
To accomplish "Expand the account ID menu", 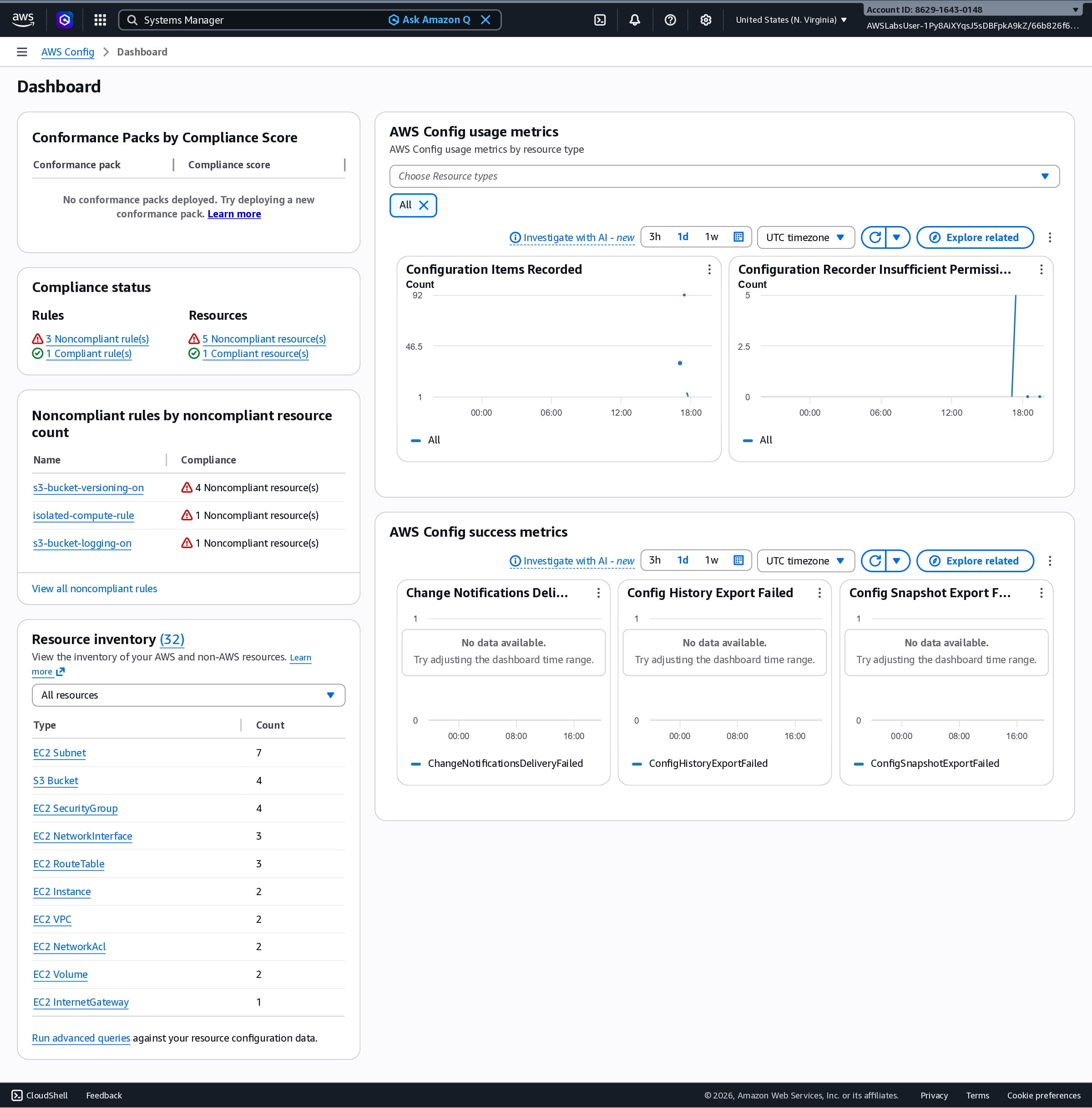I will pos(973,10).
